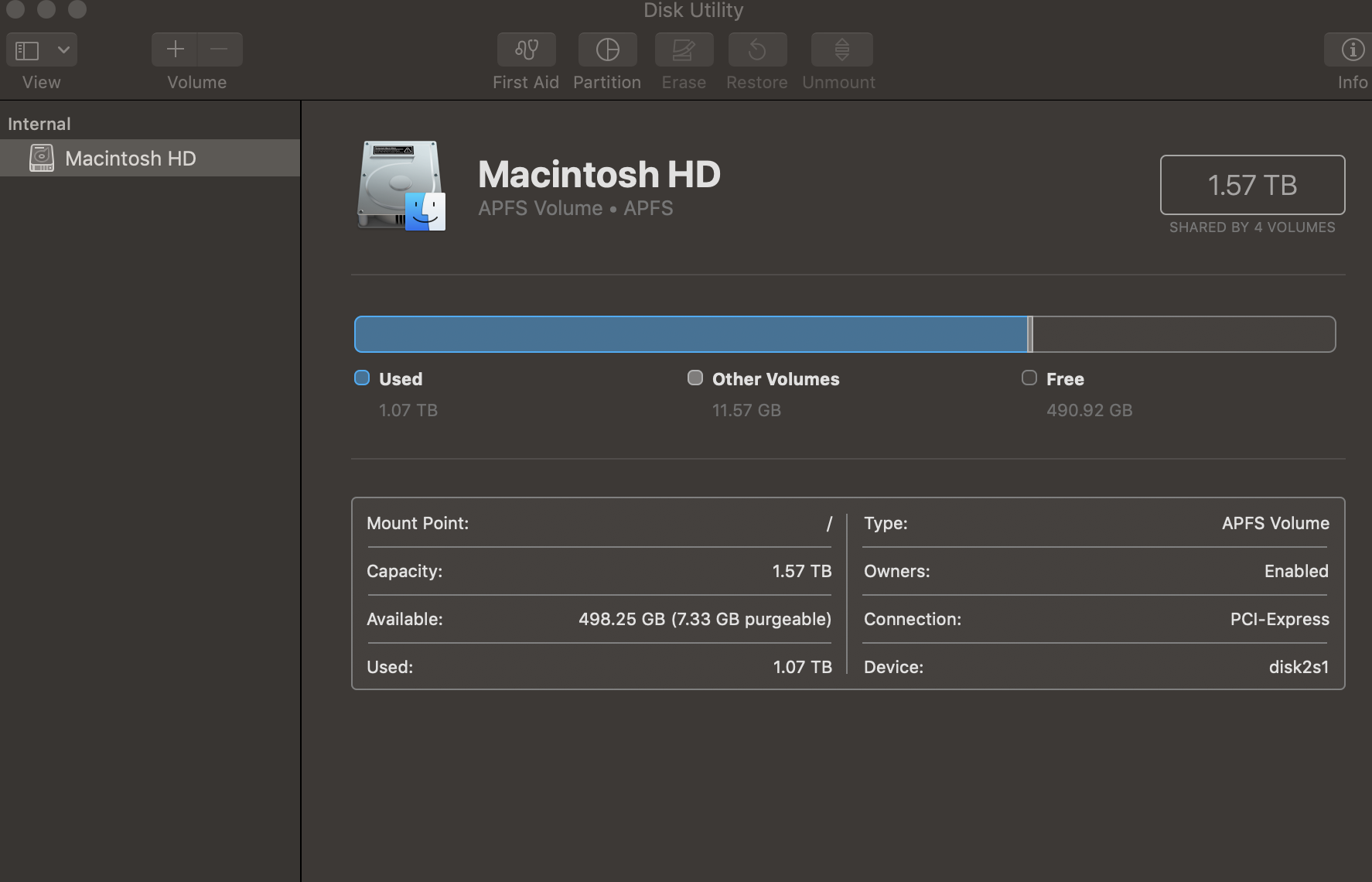Image resolution: width=1372 pixels, height=882 pixels.
Task: Click the 'Connection:' label
Action: [x=913, y=619]
